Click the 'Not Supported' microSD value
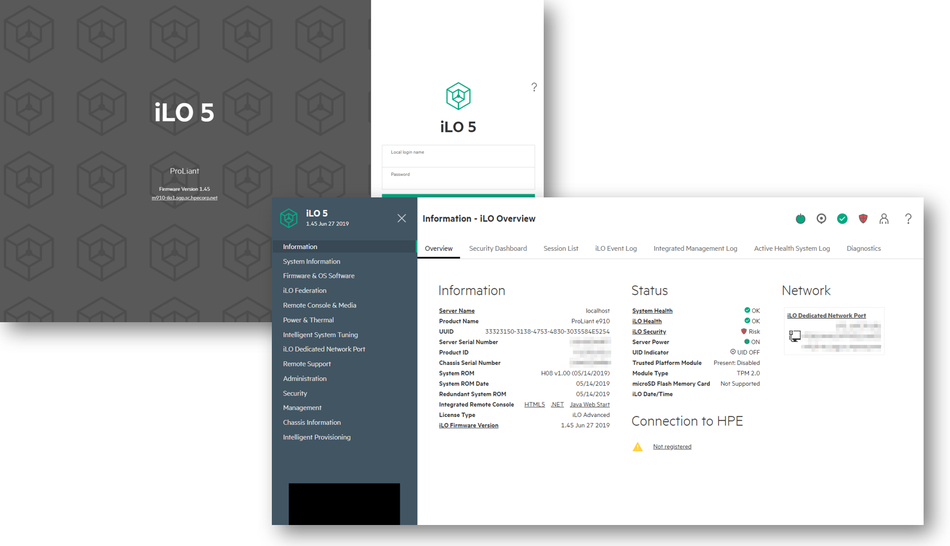 (740, 384)
